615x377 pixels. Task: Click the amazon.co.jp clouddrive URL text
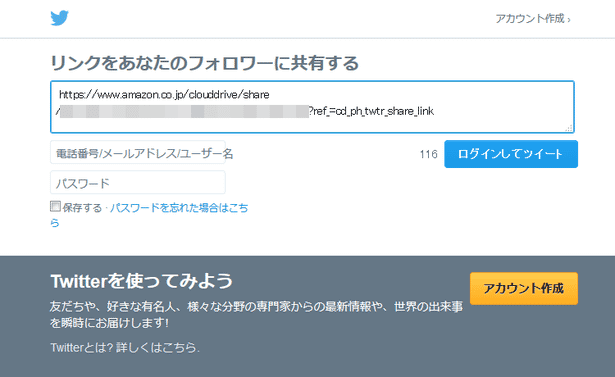pyautogui.click(x=246, y=103)
